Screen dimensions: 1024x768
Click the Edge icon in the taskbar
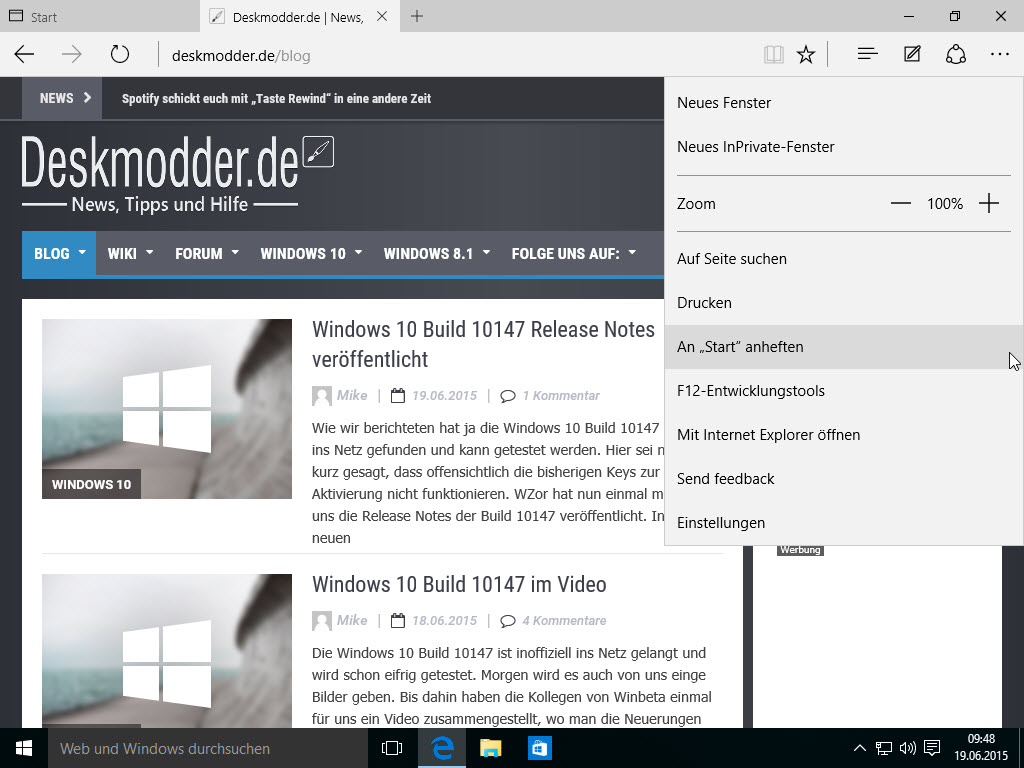click(441, 748)
